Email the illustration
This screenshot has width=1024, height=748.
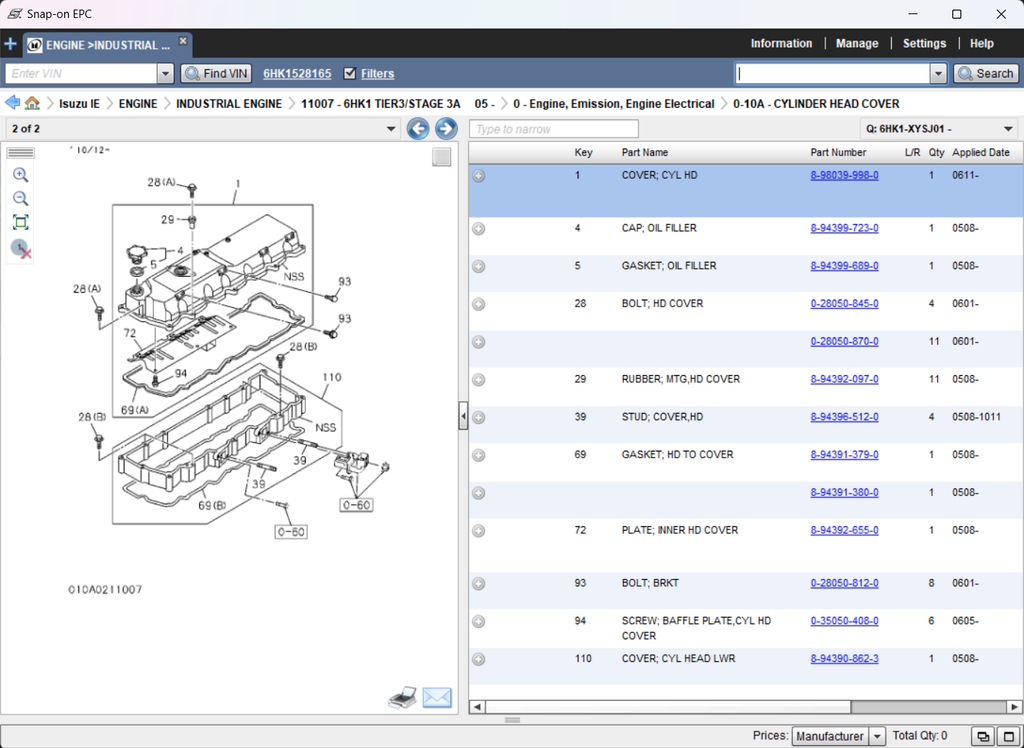click(437, 697)
